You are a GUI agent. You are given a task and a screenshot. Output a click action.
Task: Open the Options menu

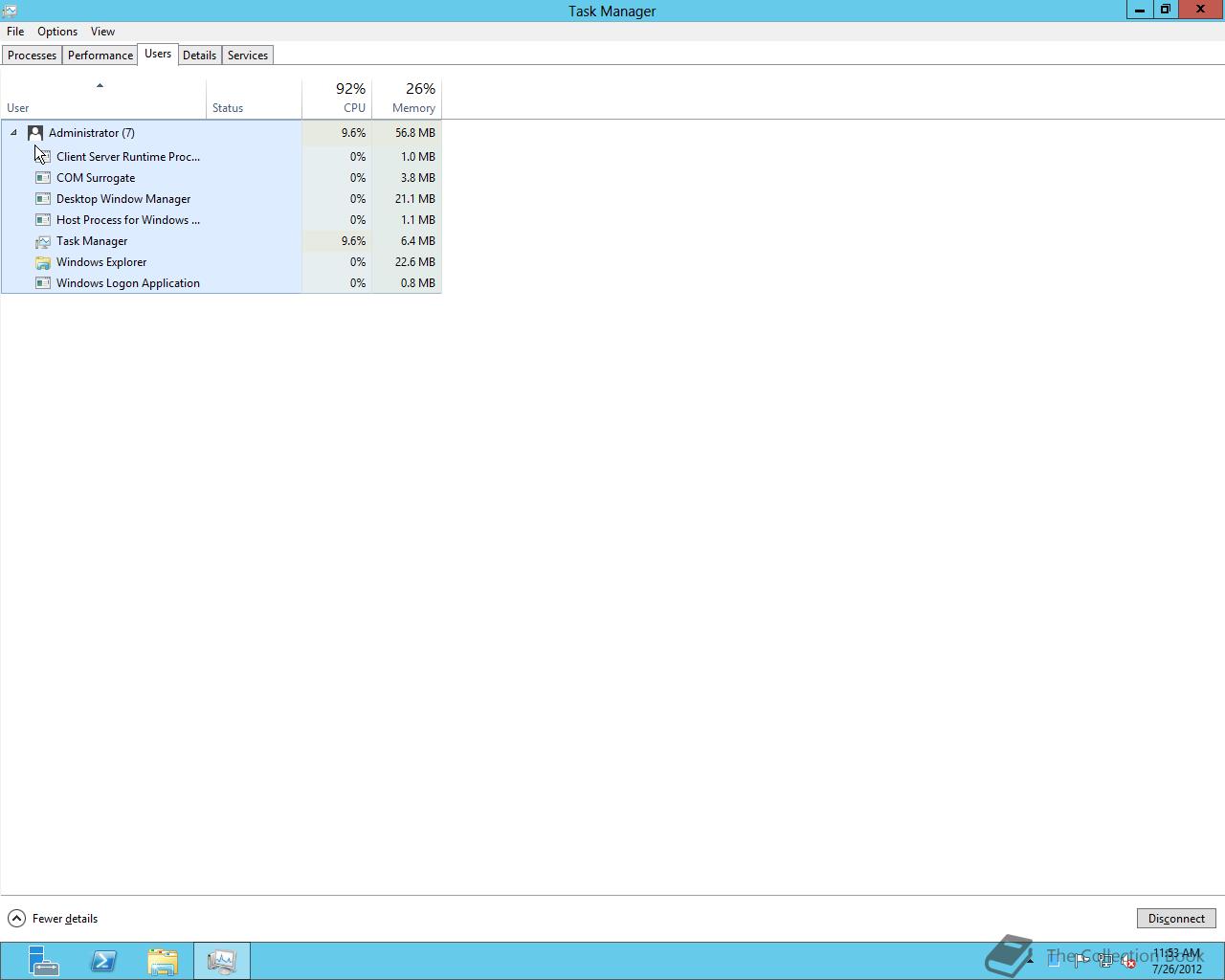[x=57, y=32]
